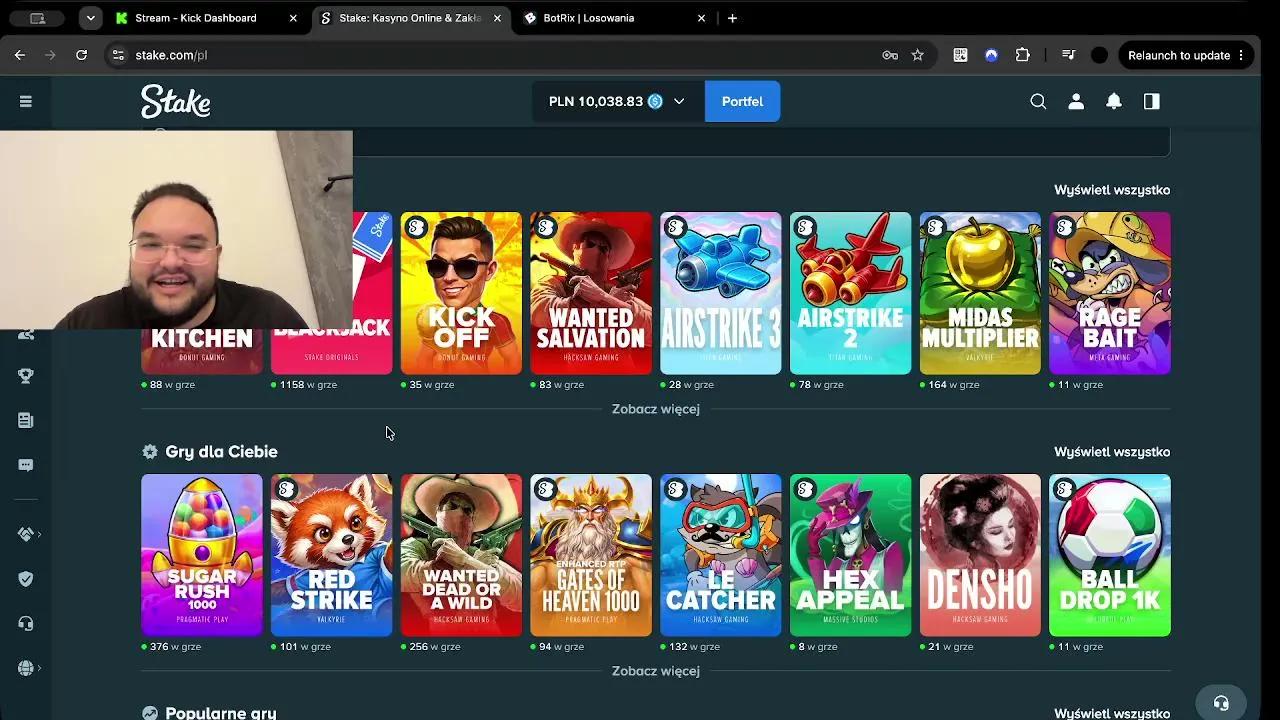Toggle the right side panel icon
The width and height of the screenshot is (1280, 720).
coord(1152,101)
